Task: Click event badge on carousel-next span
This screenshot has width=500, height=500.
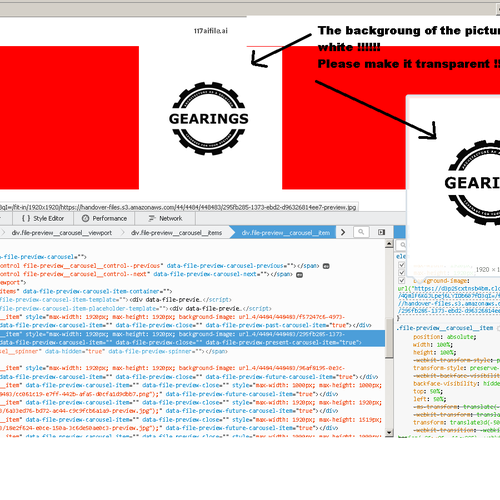Action: coord(299,275)
